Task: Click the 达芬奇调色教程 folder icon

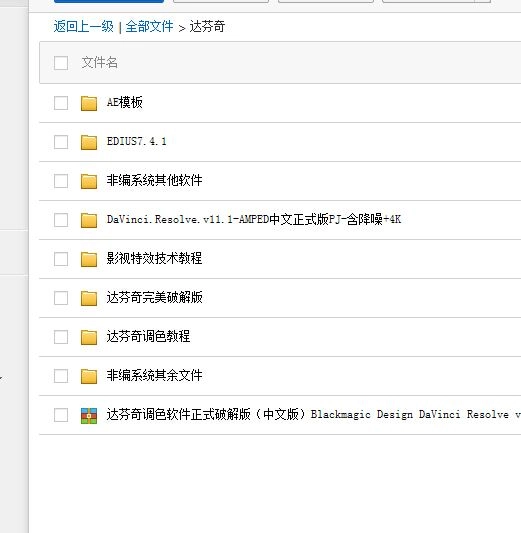Action: [x=89, y=338]
